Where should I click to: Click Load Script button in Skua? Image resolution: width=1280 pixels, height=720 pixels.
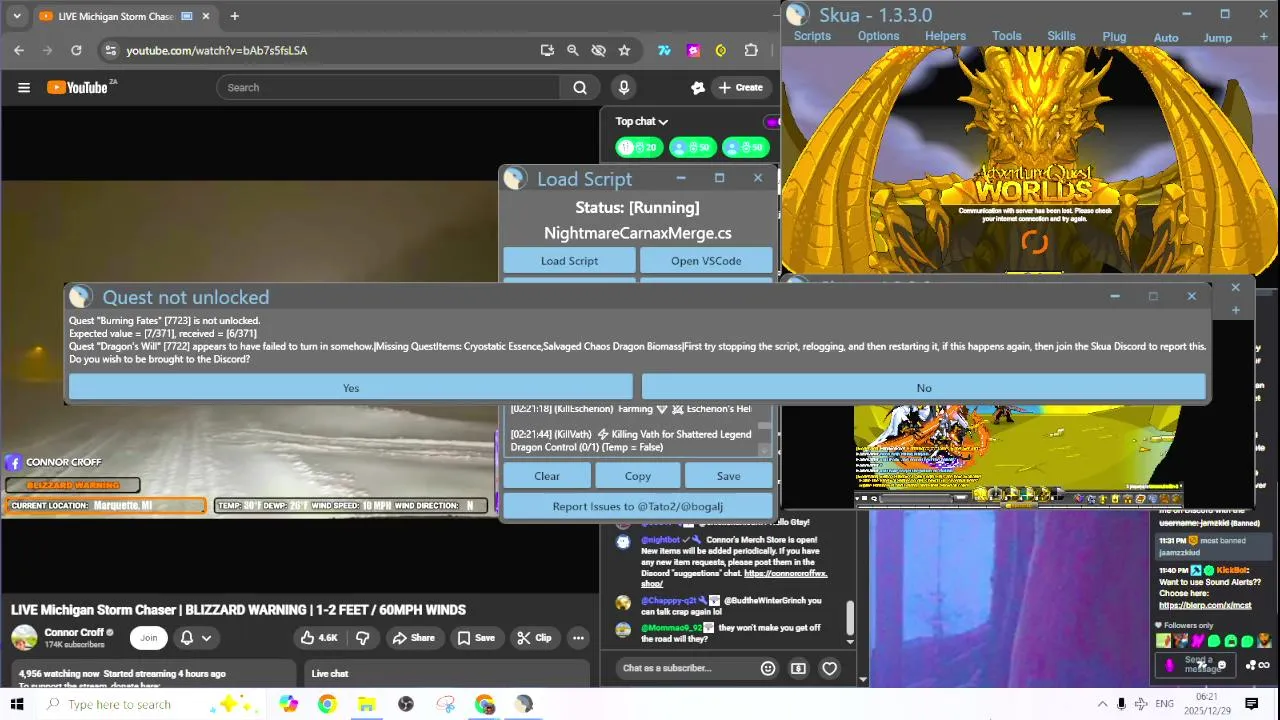click(569, 261)
